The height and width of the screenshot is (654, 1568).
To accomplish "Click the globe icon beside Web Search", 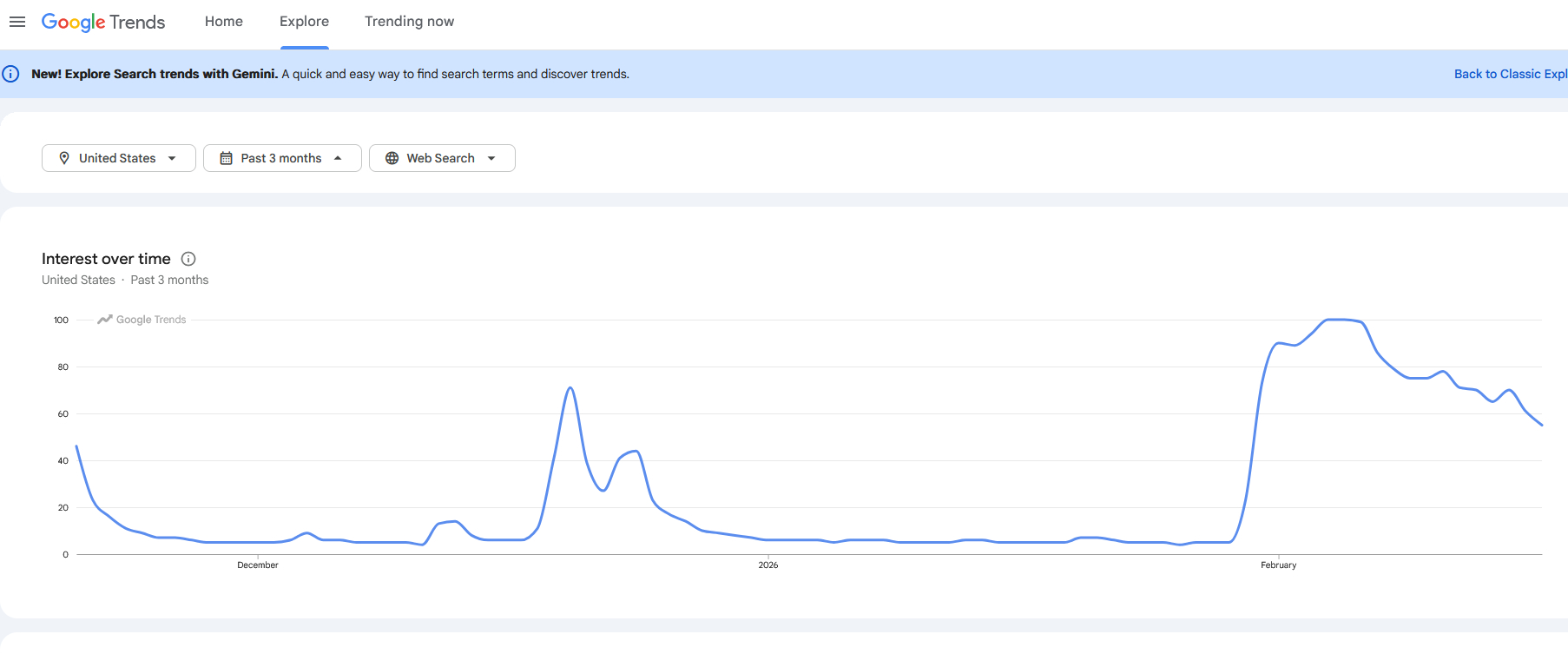I will coord(392,158).
